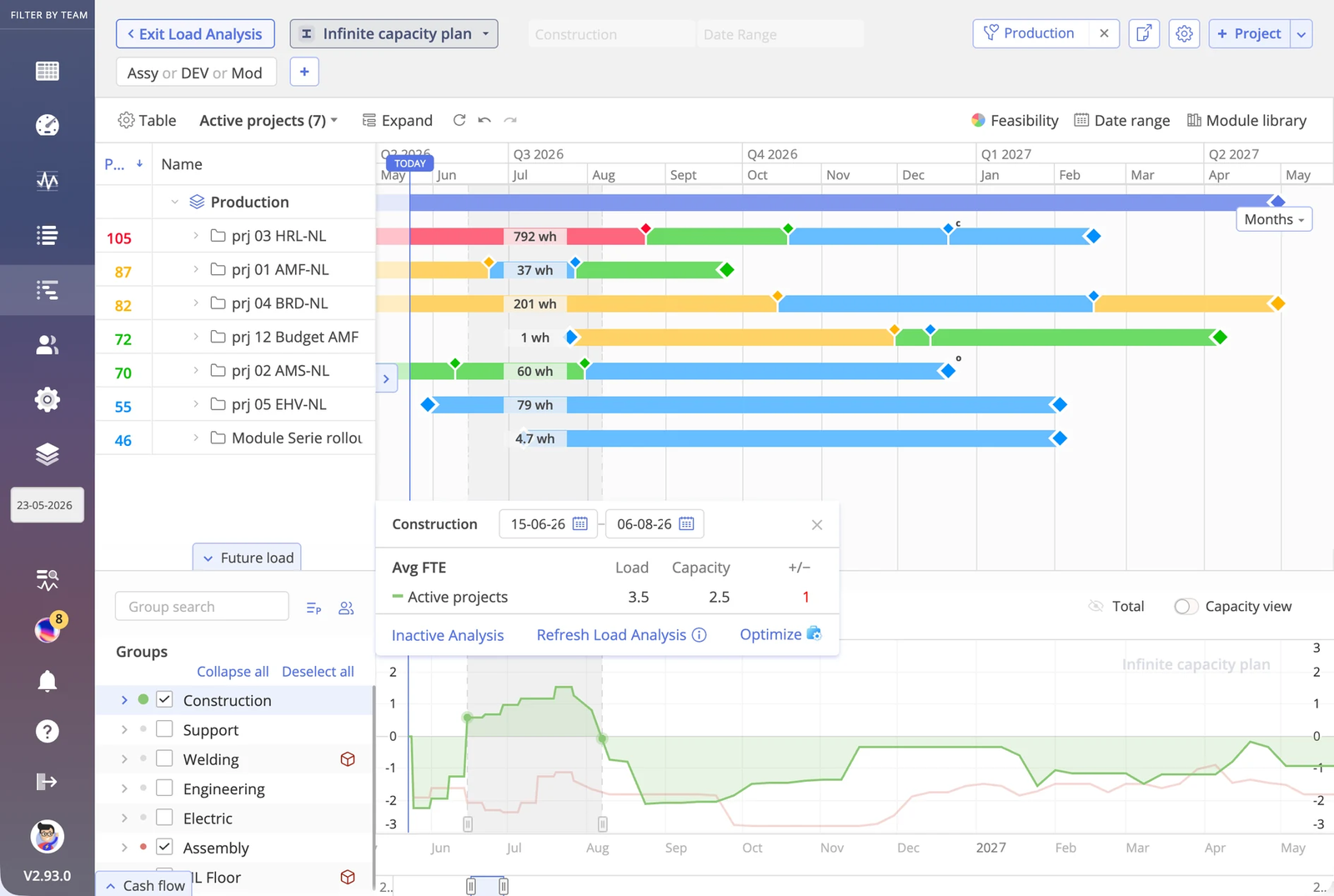Open the Feasibility view
Viewport: 1334px width, 896px height.
coord(1015,120)
